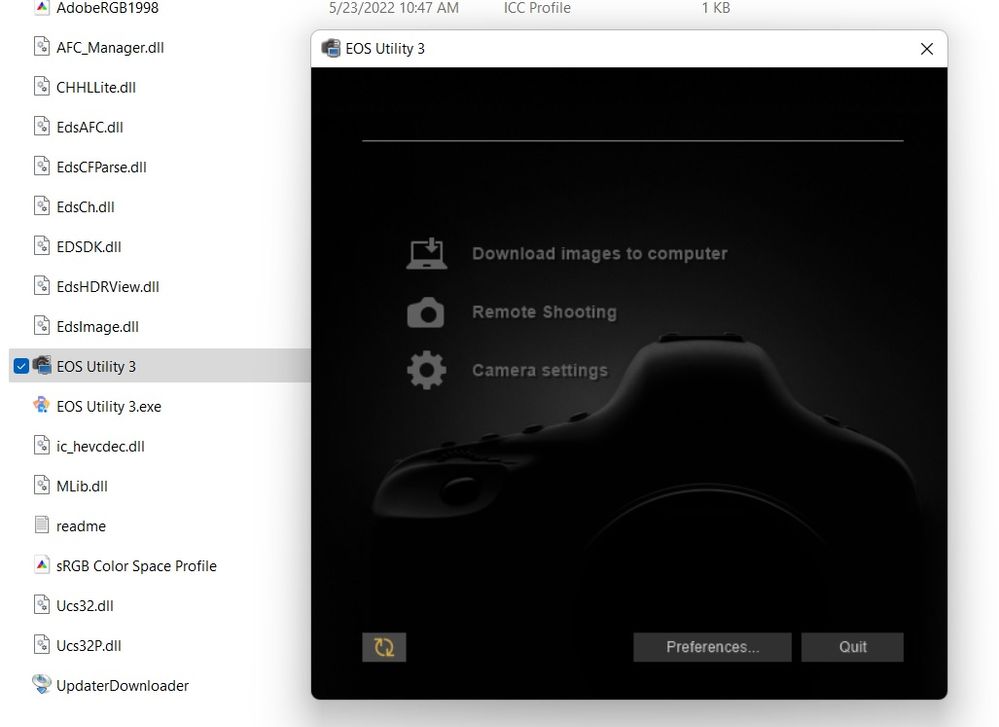Click the Remote Shooting camera icon
Image resolution: width=999 pixels, height=727 pixels.
[x=426, y=312]
